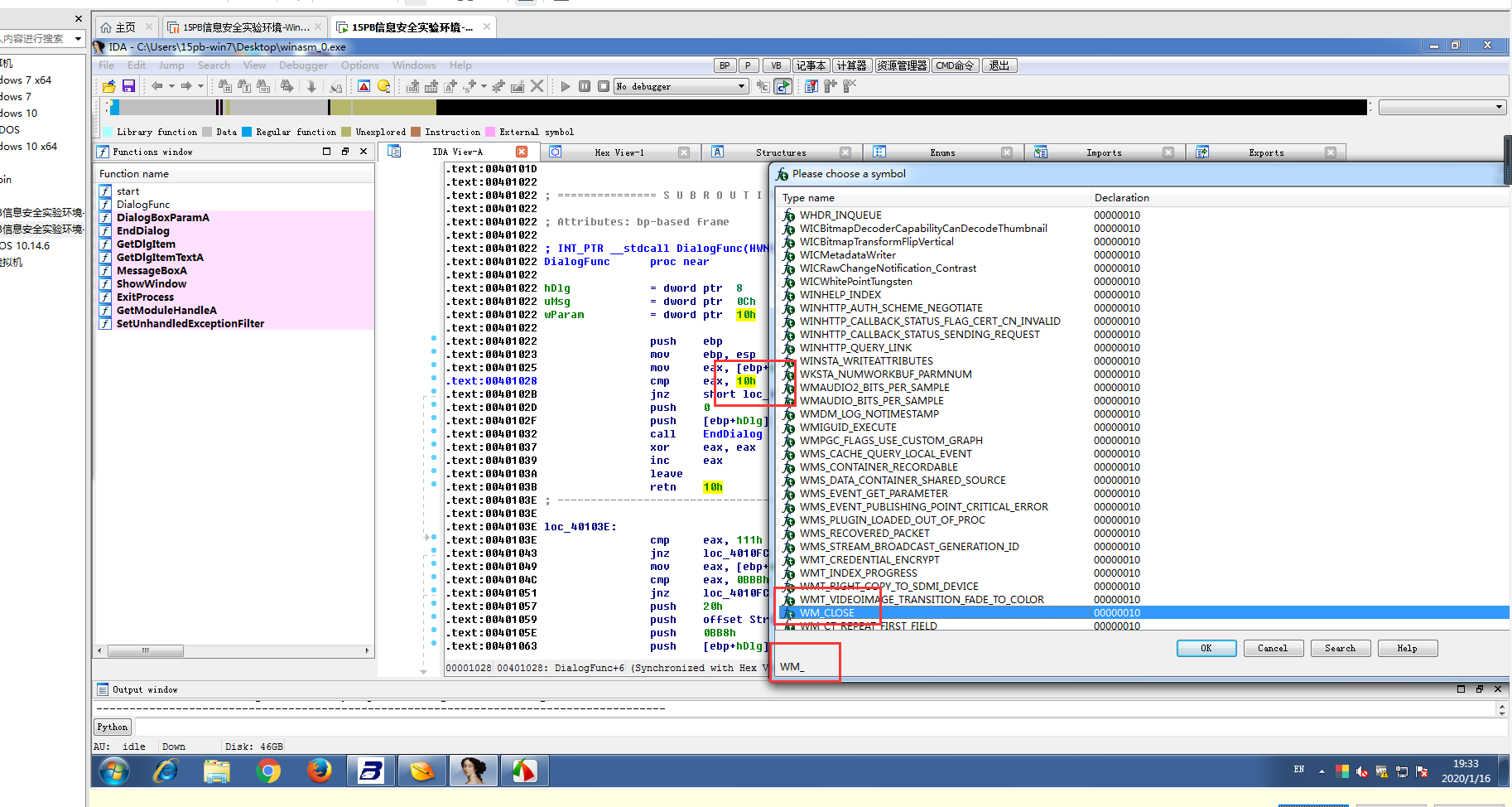The image size is (1512, 807).
Task: Jump back with the left arrow icon
Action: coord(156,86)
